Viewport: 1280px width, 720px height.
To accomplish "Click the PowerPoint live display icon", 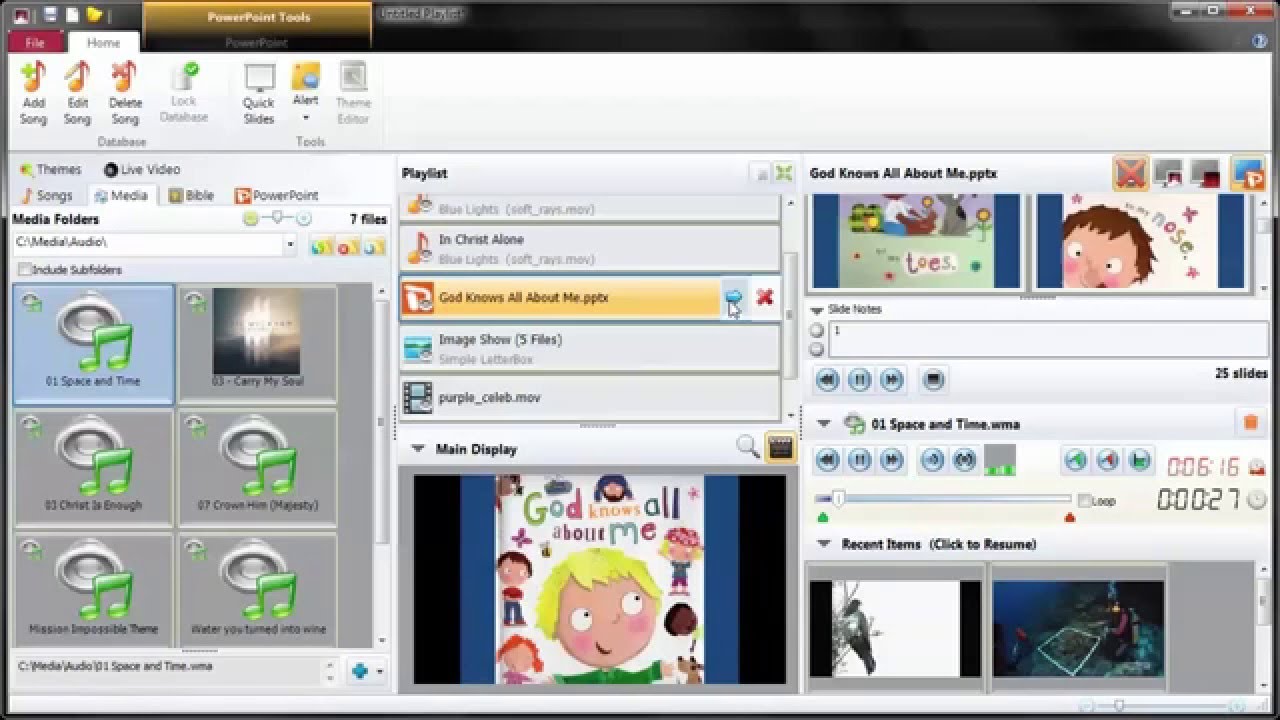I will (x=1248, y=174).
